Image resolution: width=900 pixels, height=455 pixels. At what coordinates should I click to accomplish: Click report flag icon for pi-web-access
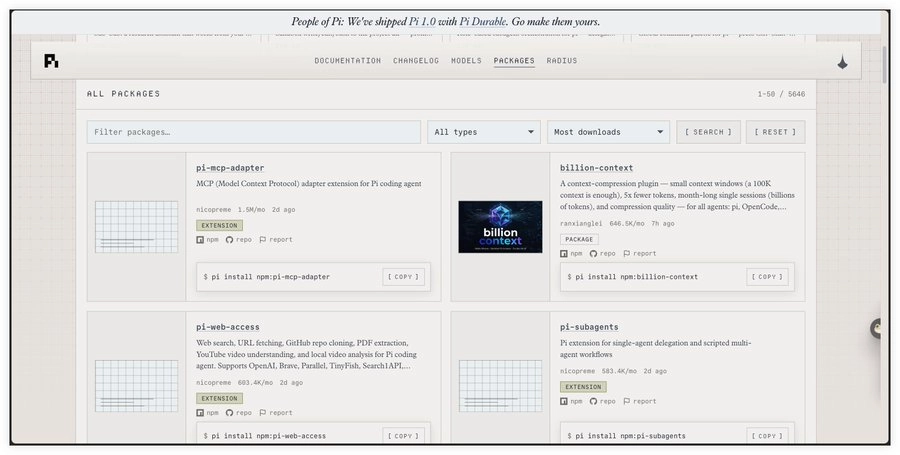tap(262, 413)
